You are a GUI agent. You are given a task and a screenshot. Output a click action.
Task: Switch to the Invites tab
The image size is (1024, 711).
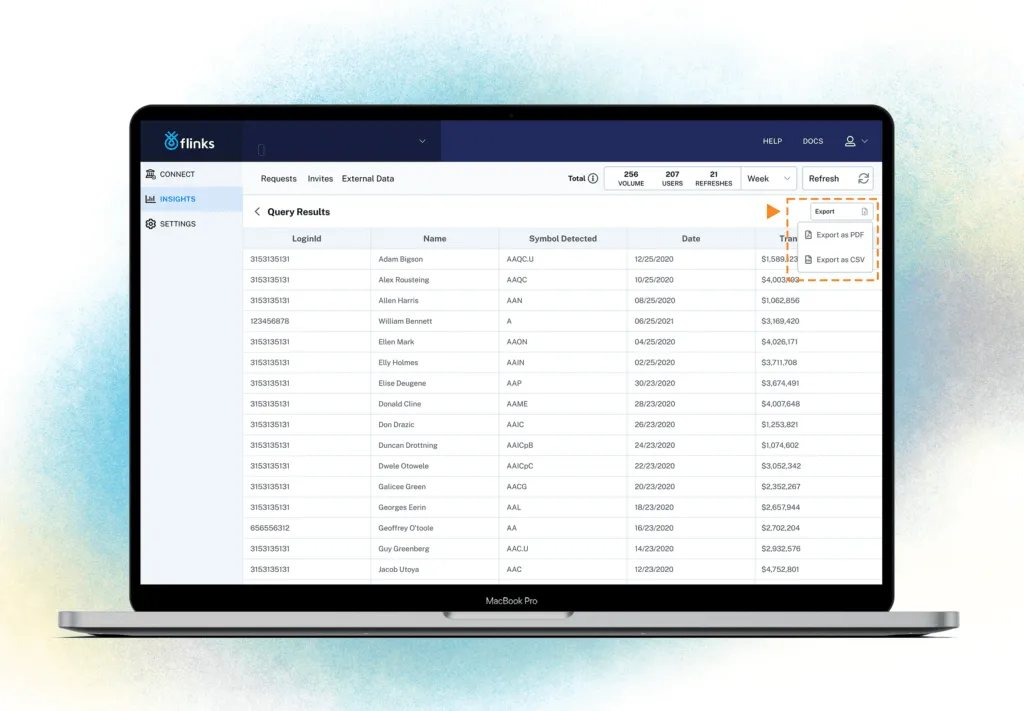coord(320,179)
